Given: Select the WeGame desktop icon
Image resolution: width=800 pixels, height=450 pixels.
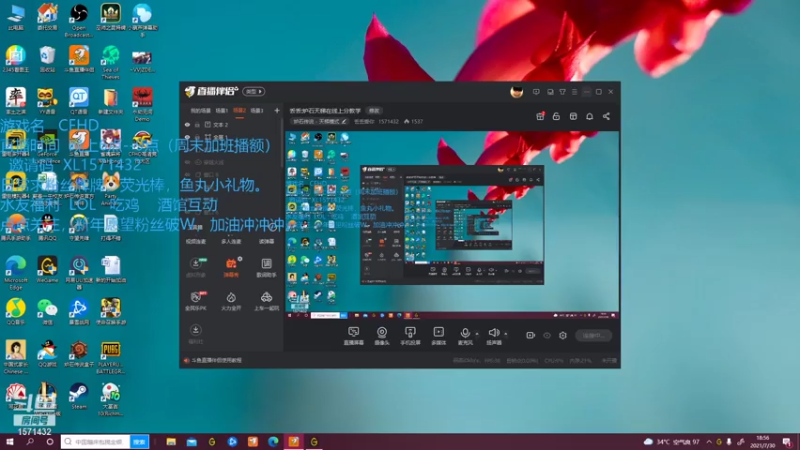Looking at the screenshot, I should coord(47,270).
